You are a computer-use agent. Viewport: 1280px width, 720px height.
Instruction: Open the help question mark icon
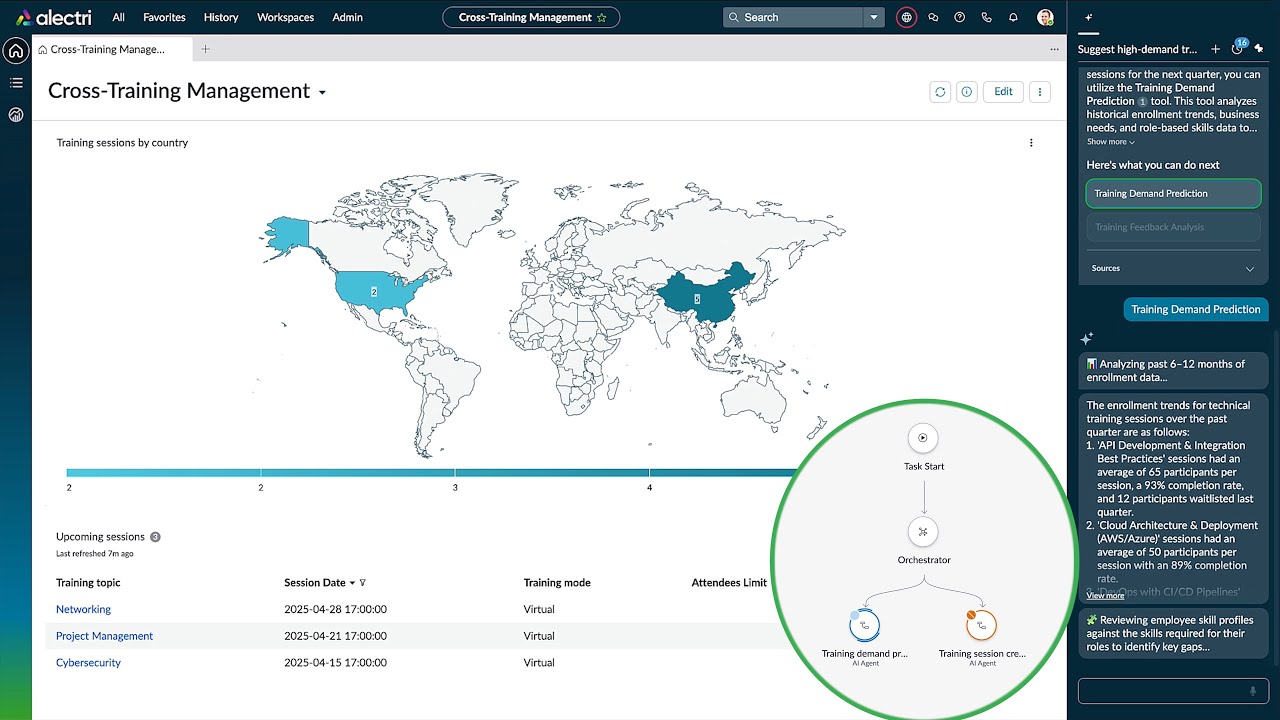pyautogui.click(x=960, y=17)
